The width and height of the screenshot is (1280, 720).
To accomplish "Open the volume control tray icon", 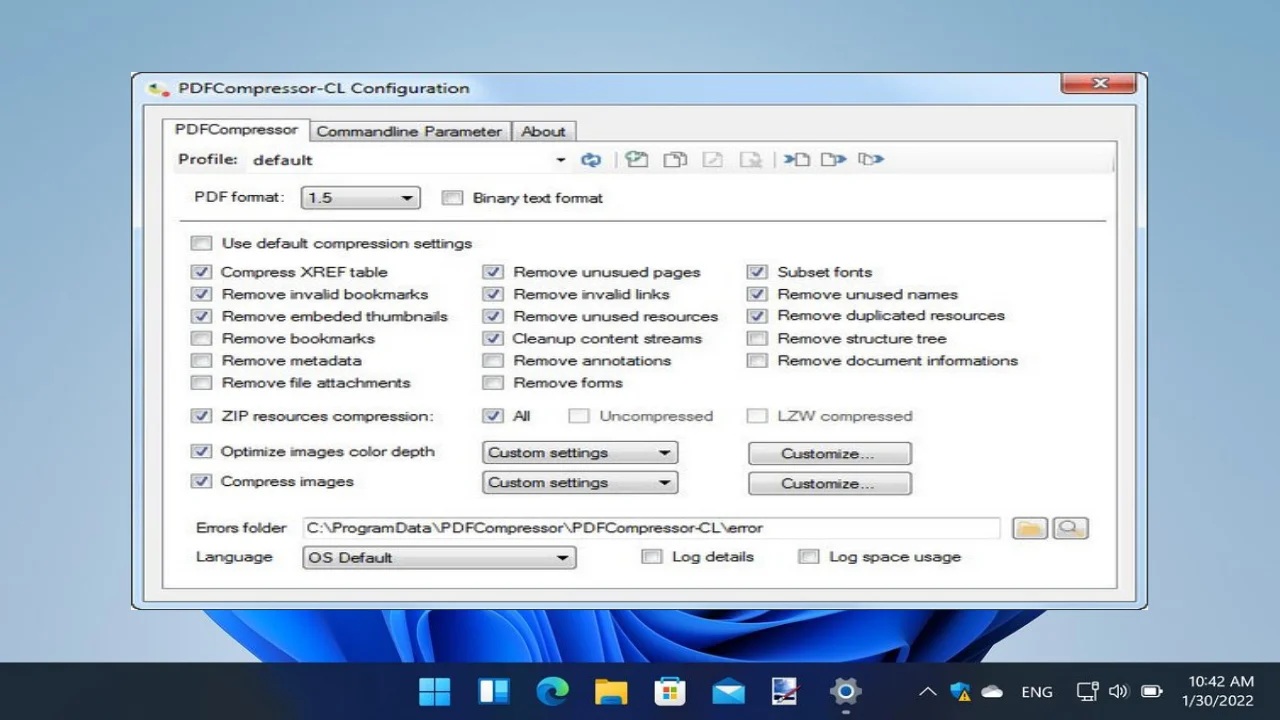I will [x=1119, y=691].
